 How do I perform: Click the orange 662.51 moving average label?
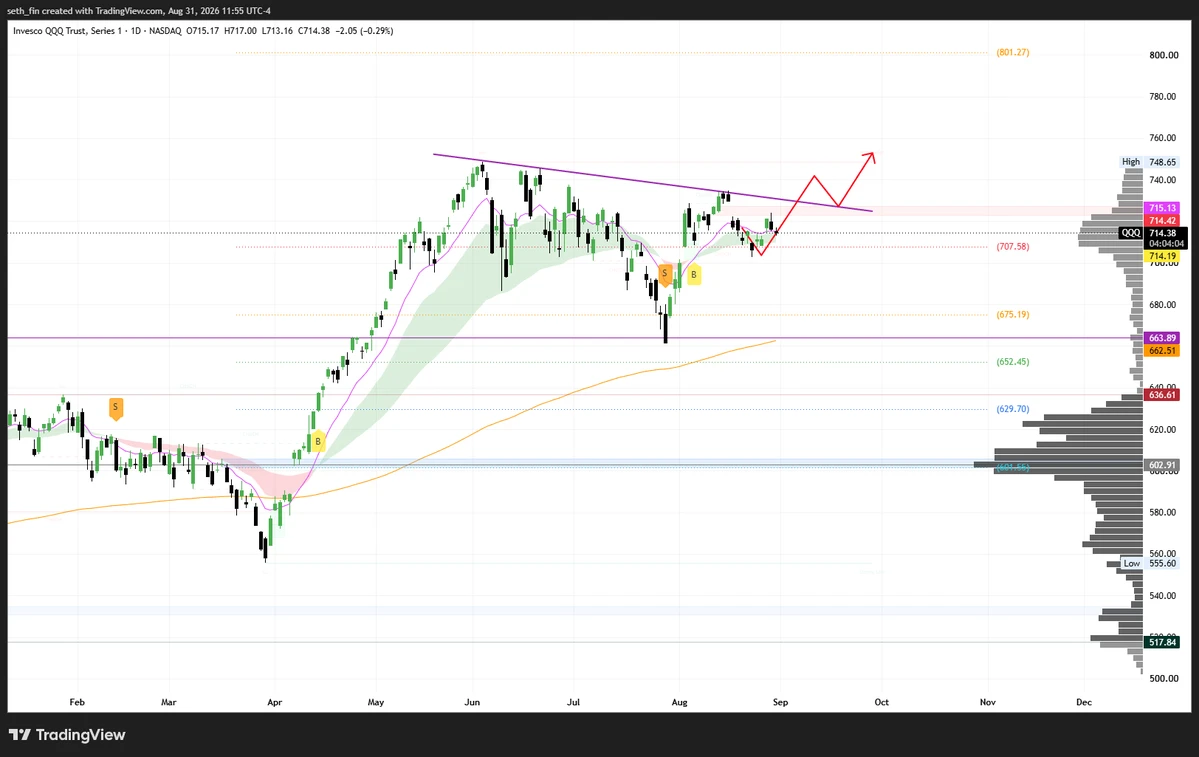click(x=1162, y=350)
